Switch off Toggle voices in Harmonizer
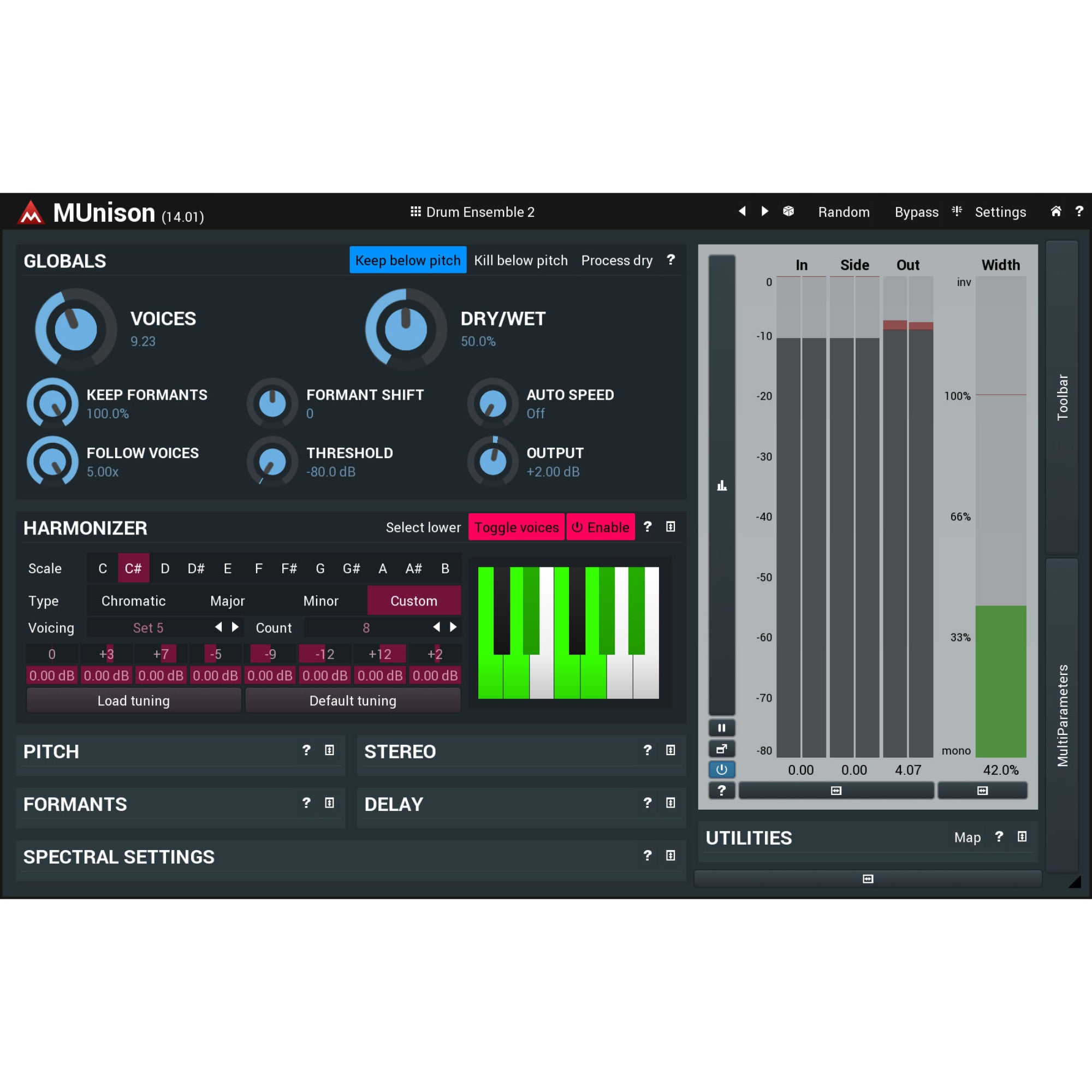The height and width of the screenshot is (1092, 1092). click(x=517, y=527)
